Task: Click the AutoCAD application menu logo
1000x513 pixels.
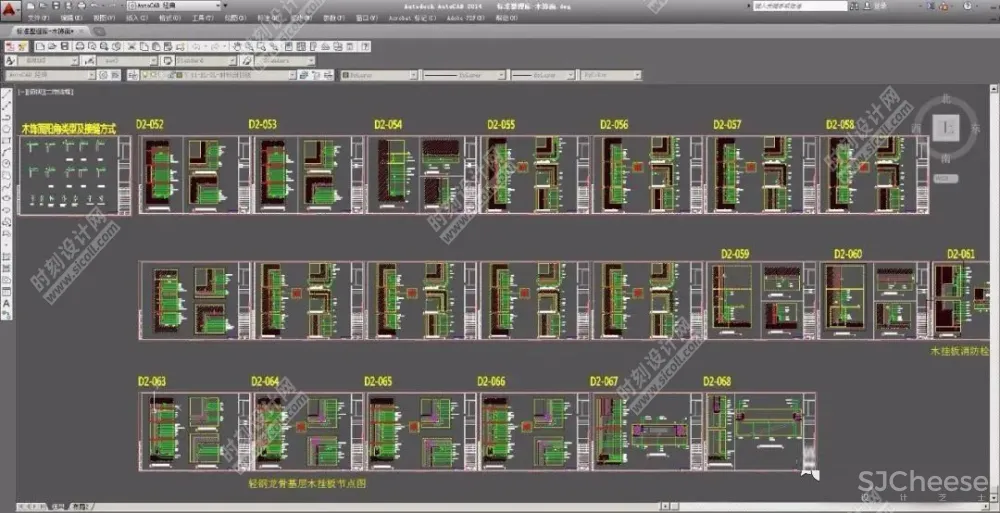Action: click(10, 10)
